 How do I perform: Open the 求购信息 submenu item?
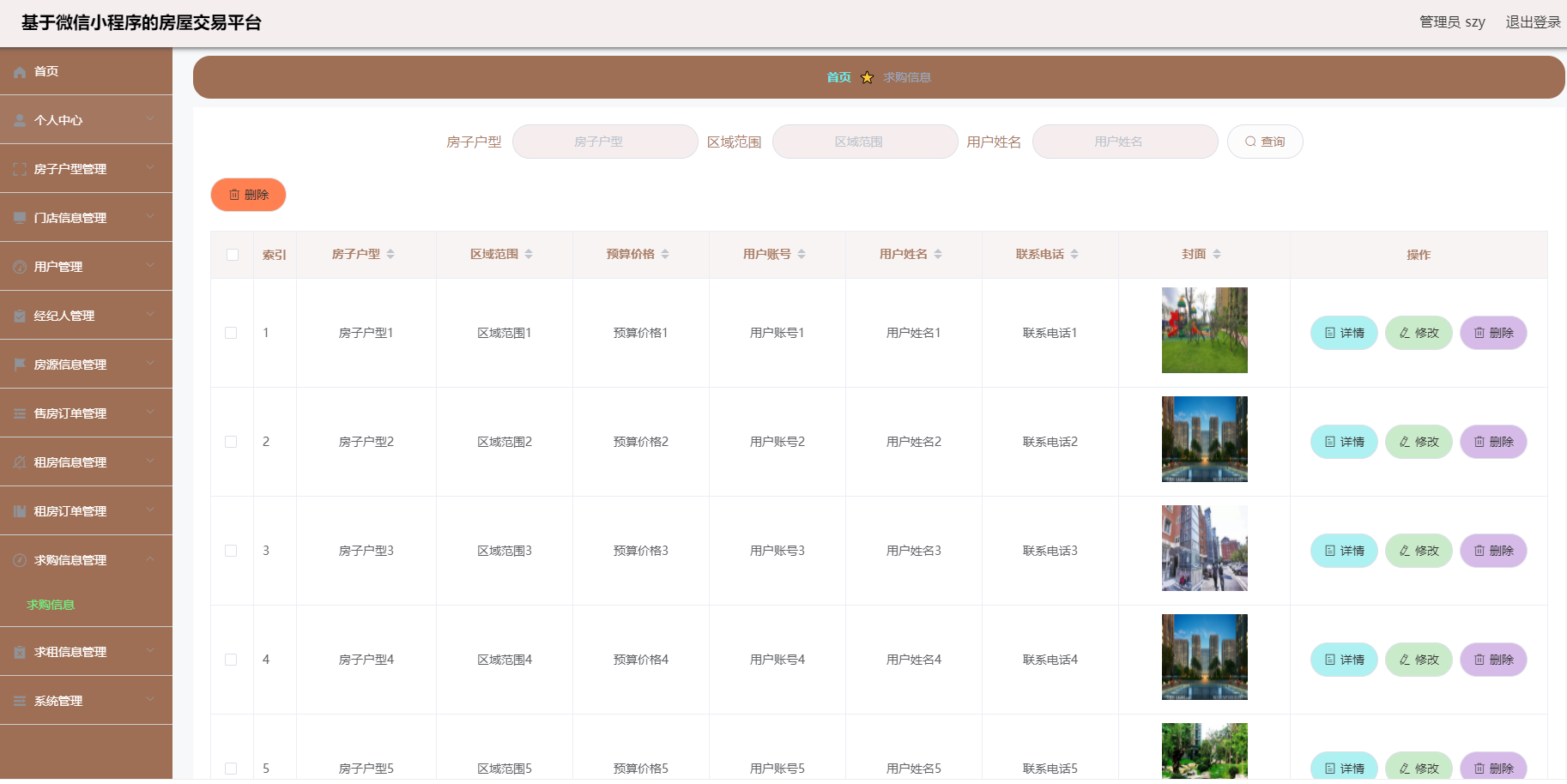click(x=51, y=605)
